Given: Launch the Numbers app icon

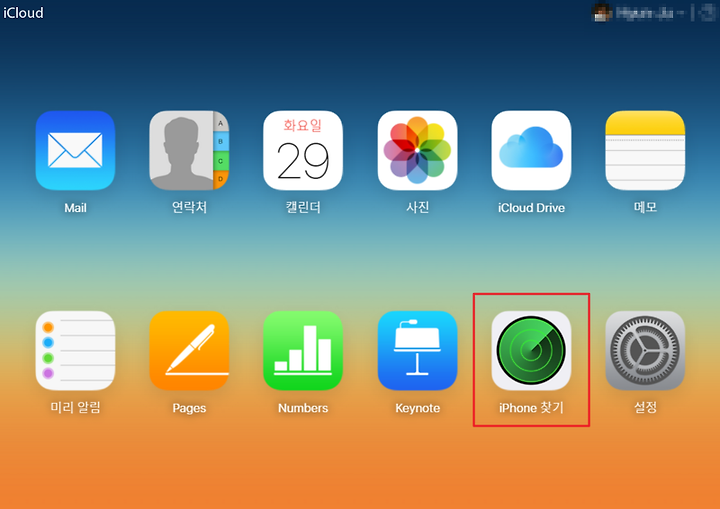Looking at the screenshot, I should pyautogui.click(x=303, y=351).
